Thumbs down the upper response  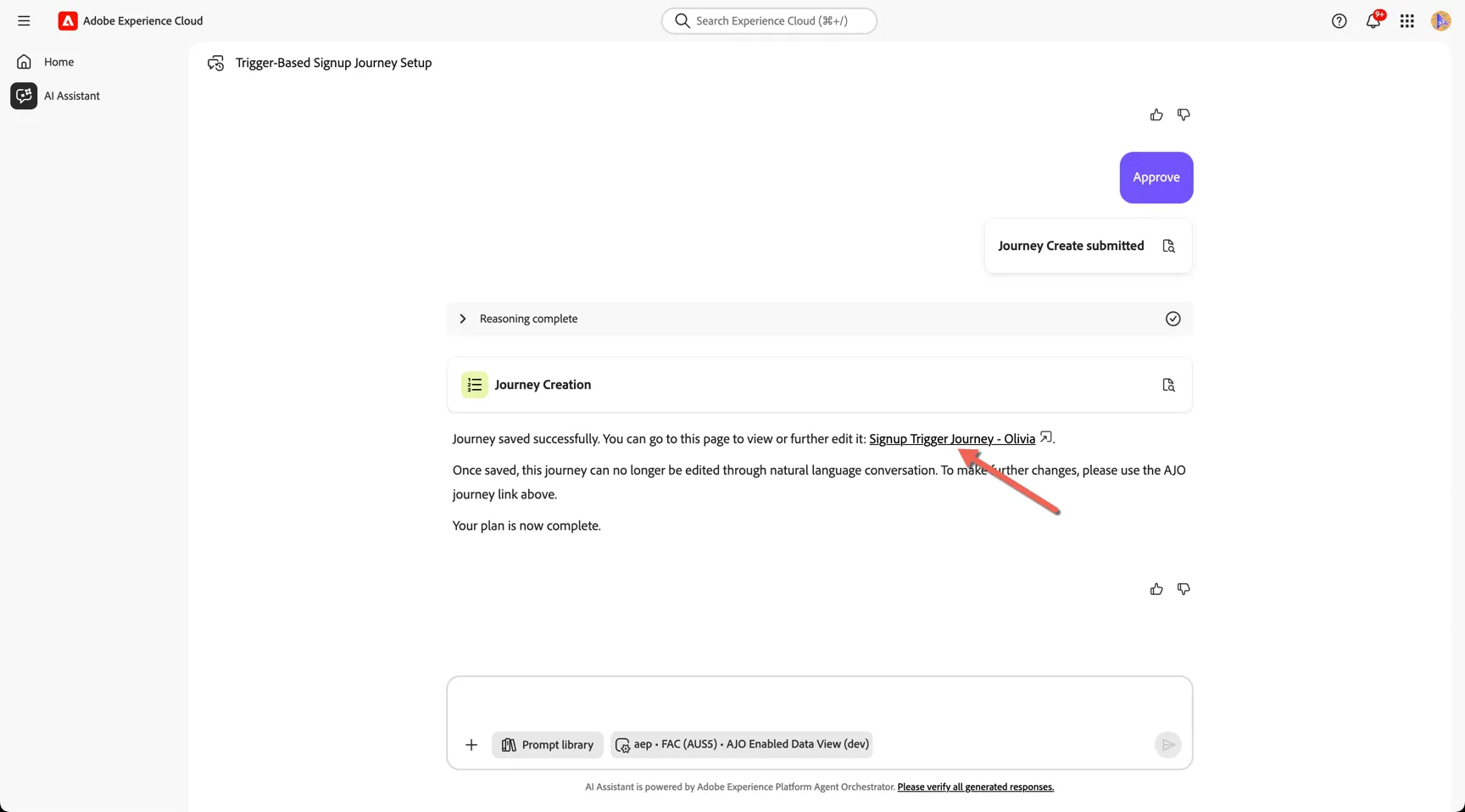click(x=1184, y=114)
